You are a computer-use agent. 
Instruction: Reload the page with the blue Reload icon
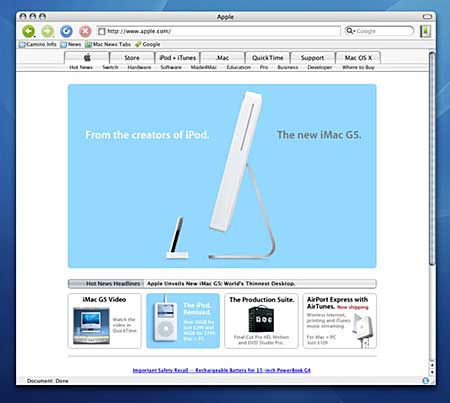pos(66,31)
